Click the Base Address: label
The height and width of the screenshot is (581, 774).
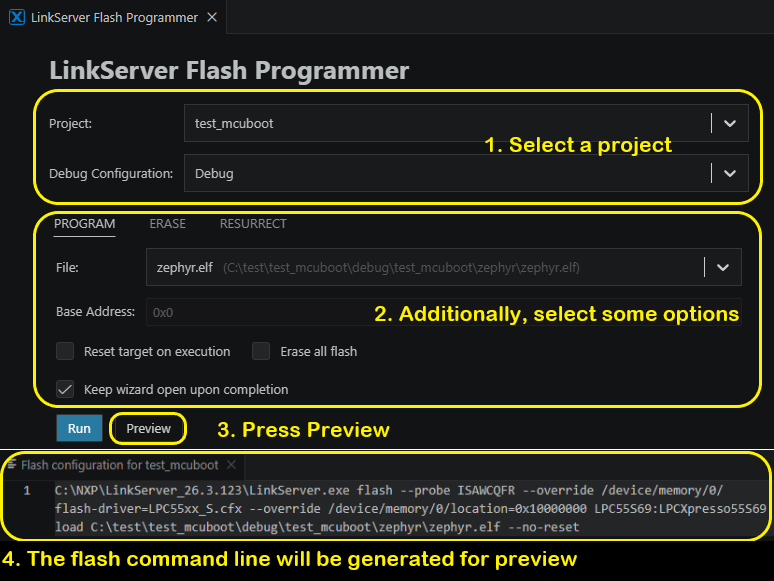coord(95,312)
